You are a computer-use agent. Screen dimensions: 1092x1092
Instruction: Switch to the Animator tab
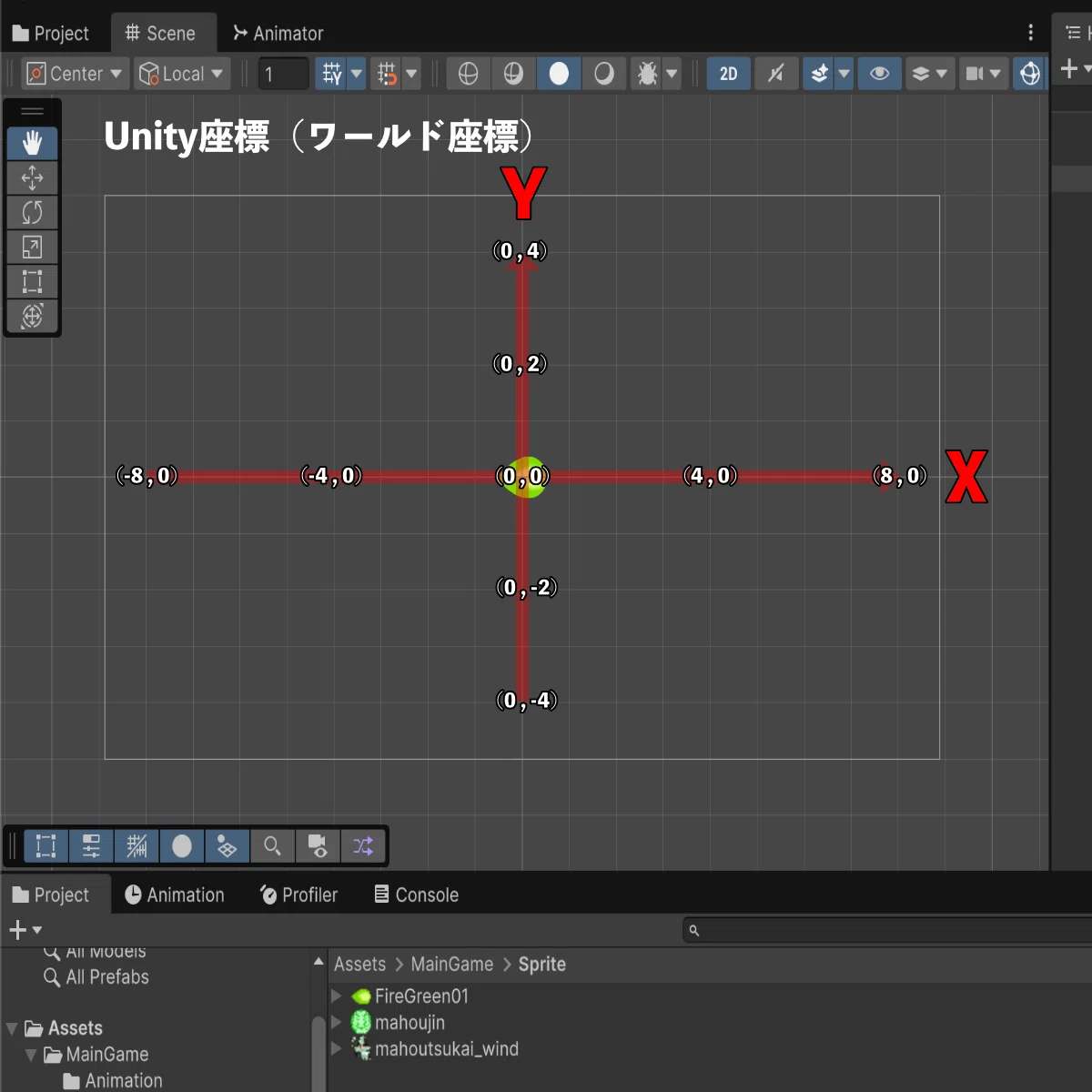click(x=278, y=34)
